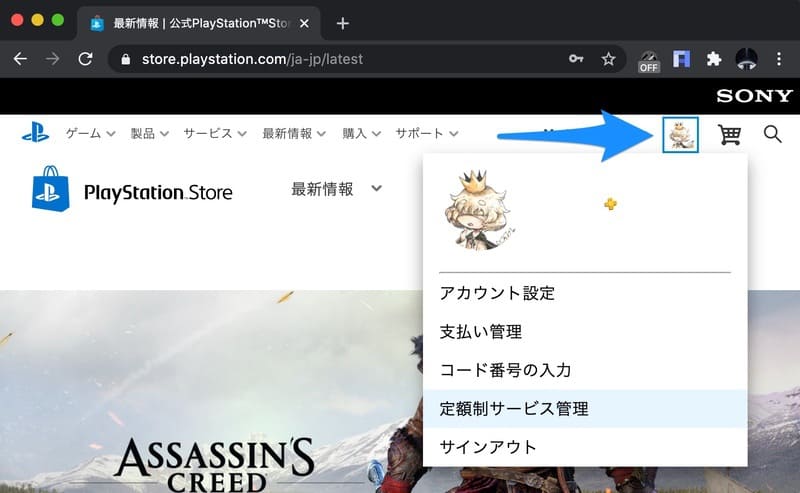
Task: Click コード番号の入力 menu entry
Action: tap(505, 370)
